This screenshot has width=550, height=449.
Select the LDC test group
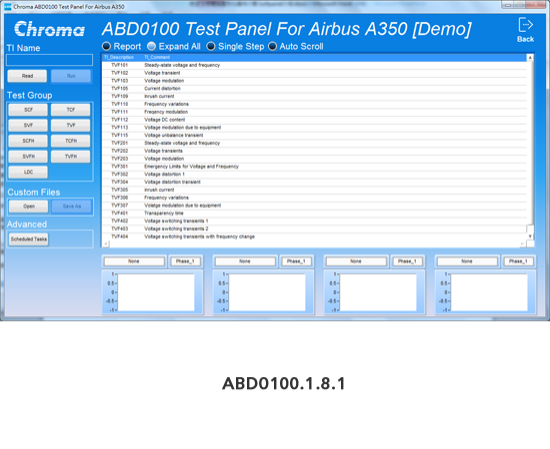pyautogui.click(x=28, y=172)
